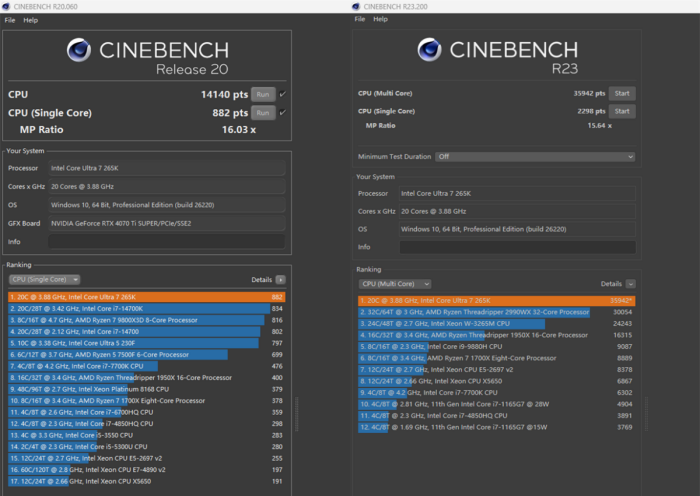Click the Cinebench R23 title bar app icon
The height and width of the screenshot is (496, 700).
click(356, 6)
